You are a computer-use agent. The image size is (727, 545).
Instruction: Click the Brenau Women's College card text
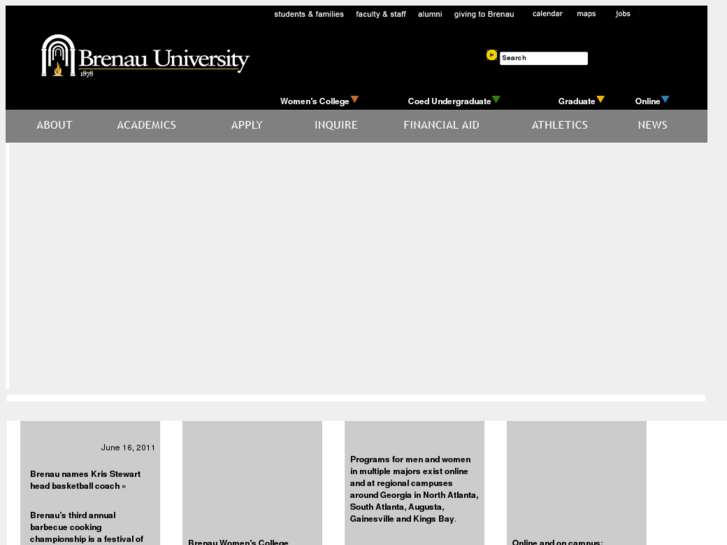point(238,542)
